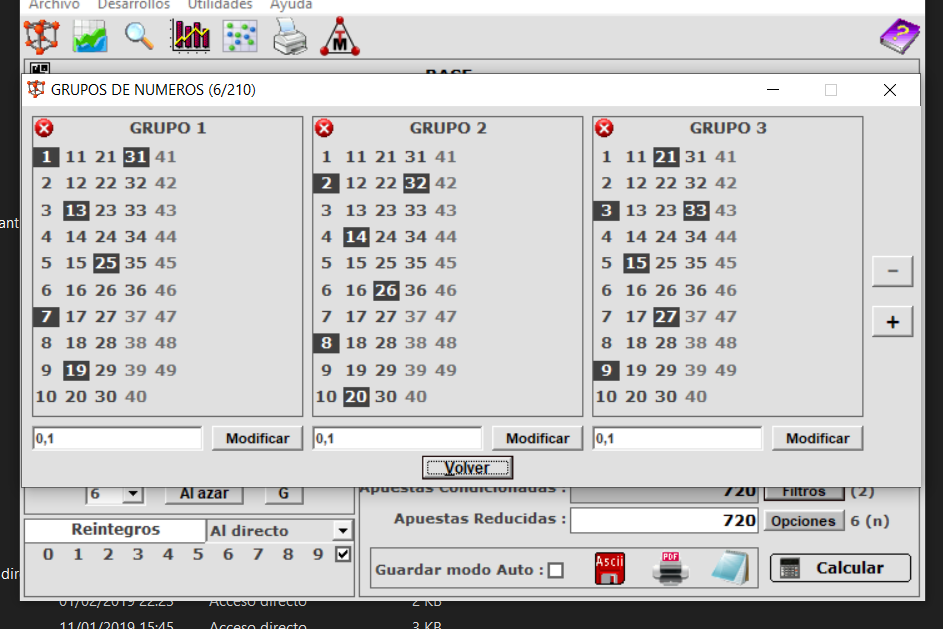Open the Utilidades menu
The width and height of the screenshot is (943, 629).
[220, 5]
